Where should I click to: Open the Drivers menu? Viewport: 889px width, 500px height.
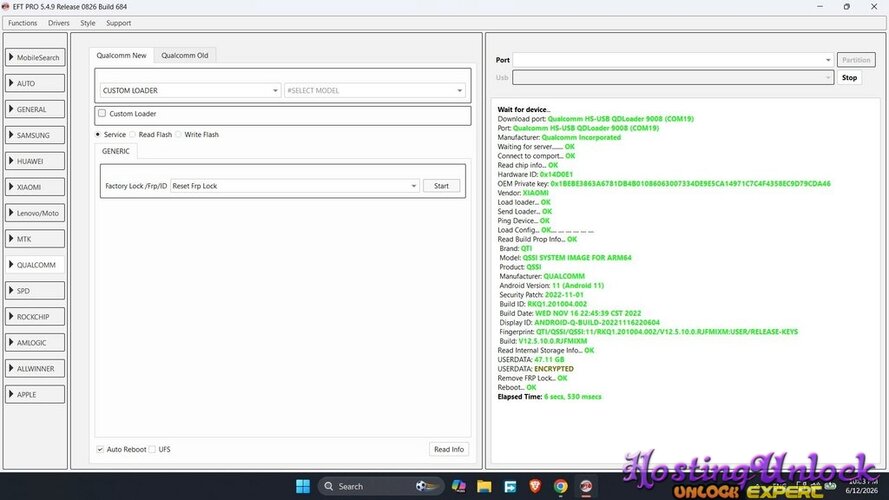coord(58,23)
